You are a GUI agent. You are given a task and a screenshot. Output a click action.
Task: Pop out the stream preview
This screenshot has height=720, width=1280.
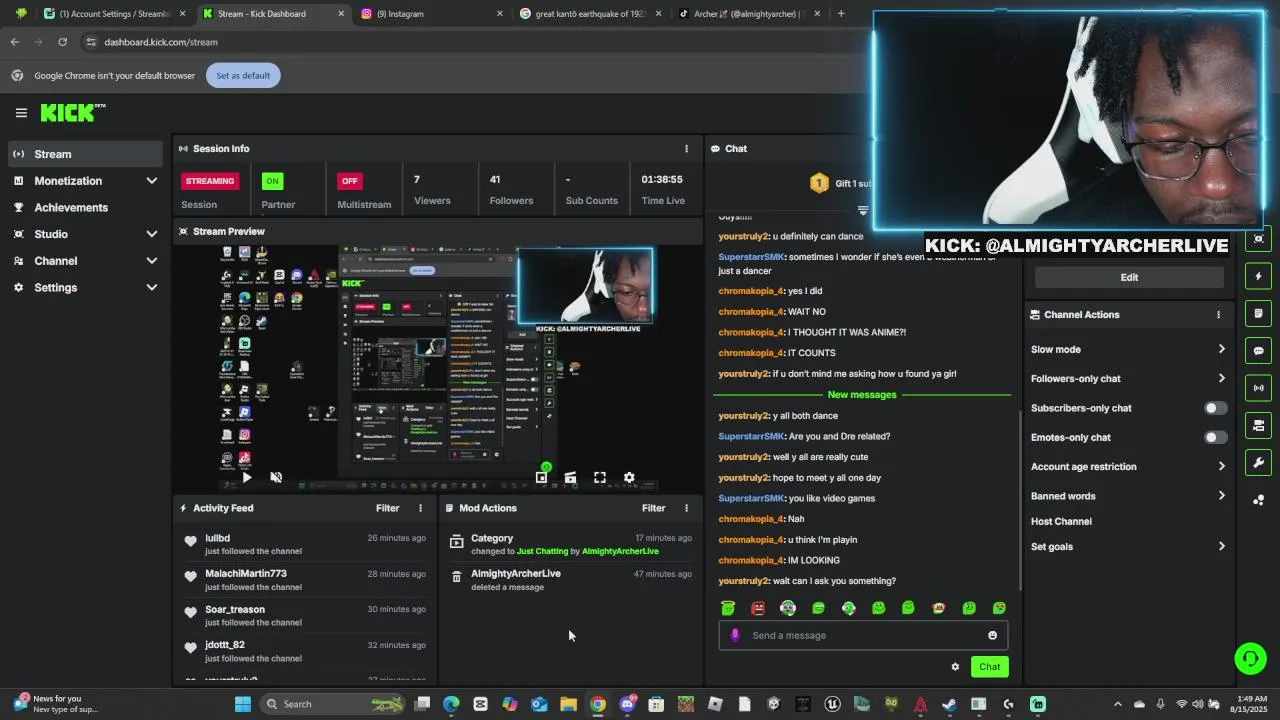click(541, 478)
